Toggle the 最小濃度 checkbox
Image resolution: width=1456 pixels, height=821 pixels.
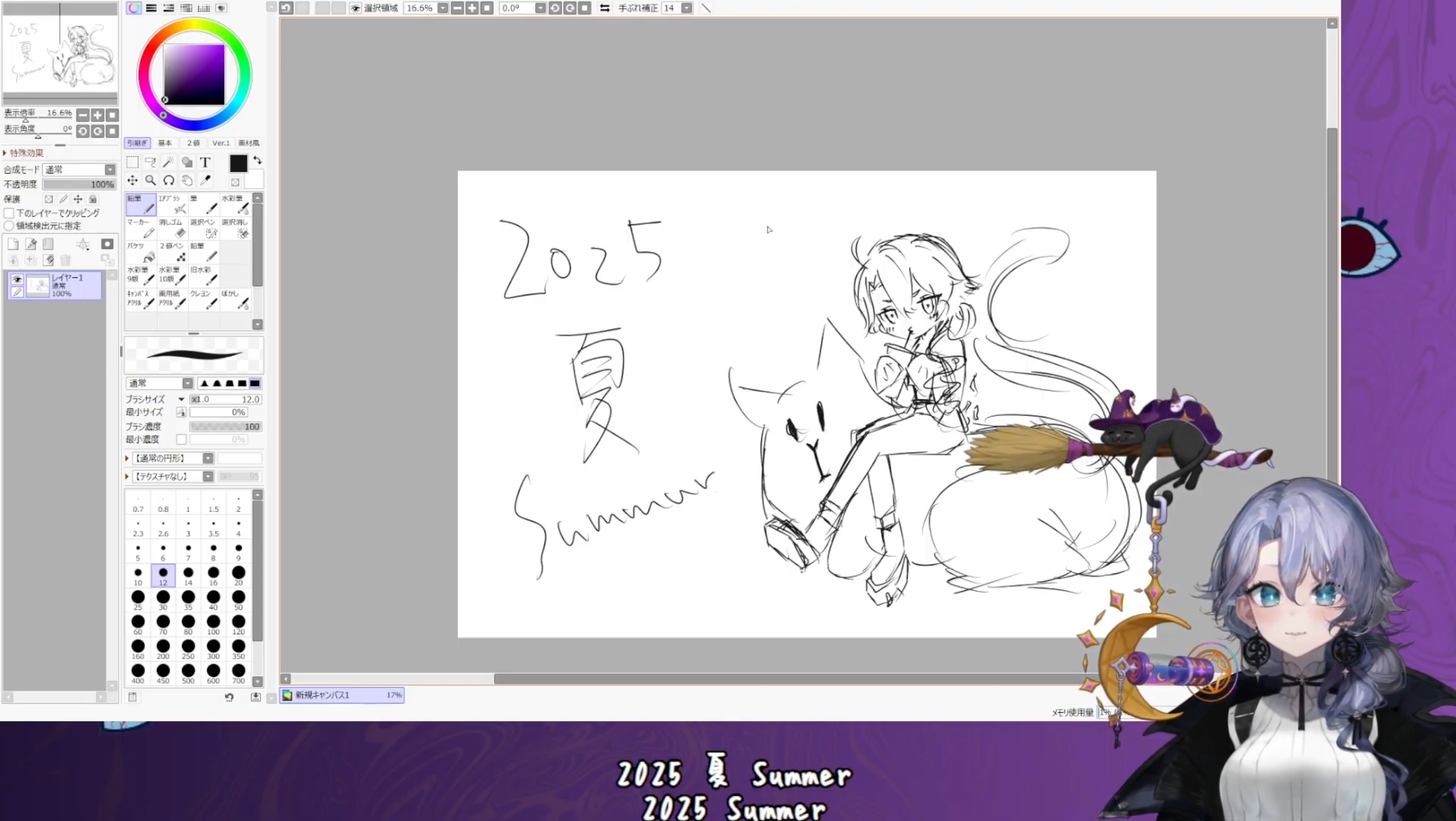[x=181, y=440]
